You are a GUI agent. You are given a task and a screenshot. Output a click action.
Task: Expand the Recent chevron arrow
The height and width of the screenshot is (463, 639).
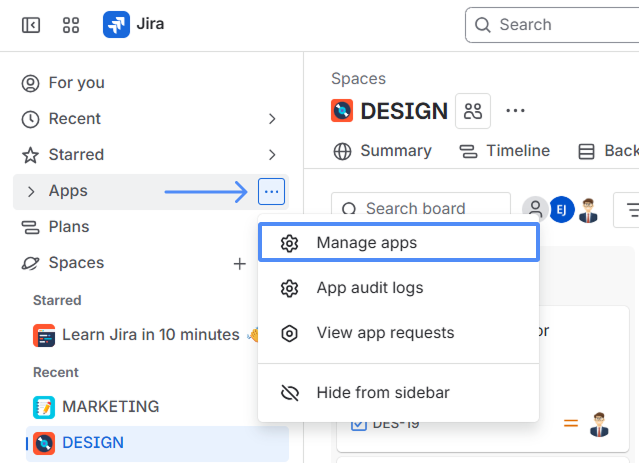click(272, 119)
